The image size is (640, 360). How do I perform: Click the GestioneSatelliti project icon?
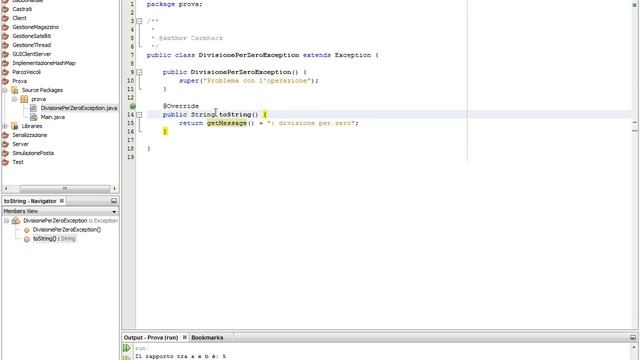coord(5,36)
